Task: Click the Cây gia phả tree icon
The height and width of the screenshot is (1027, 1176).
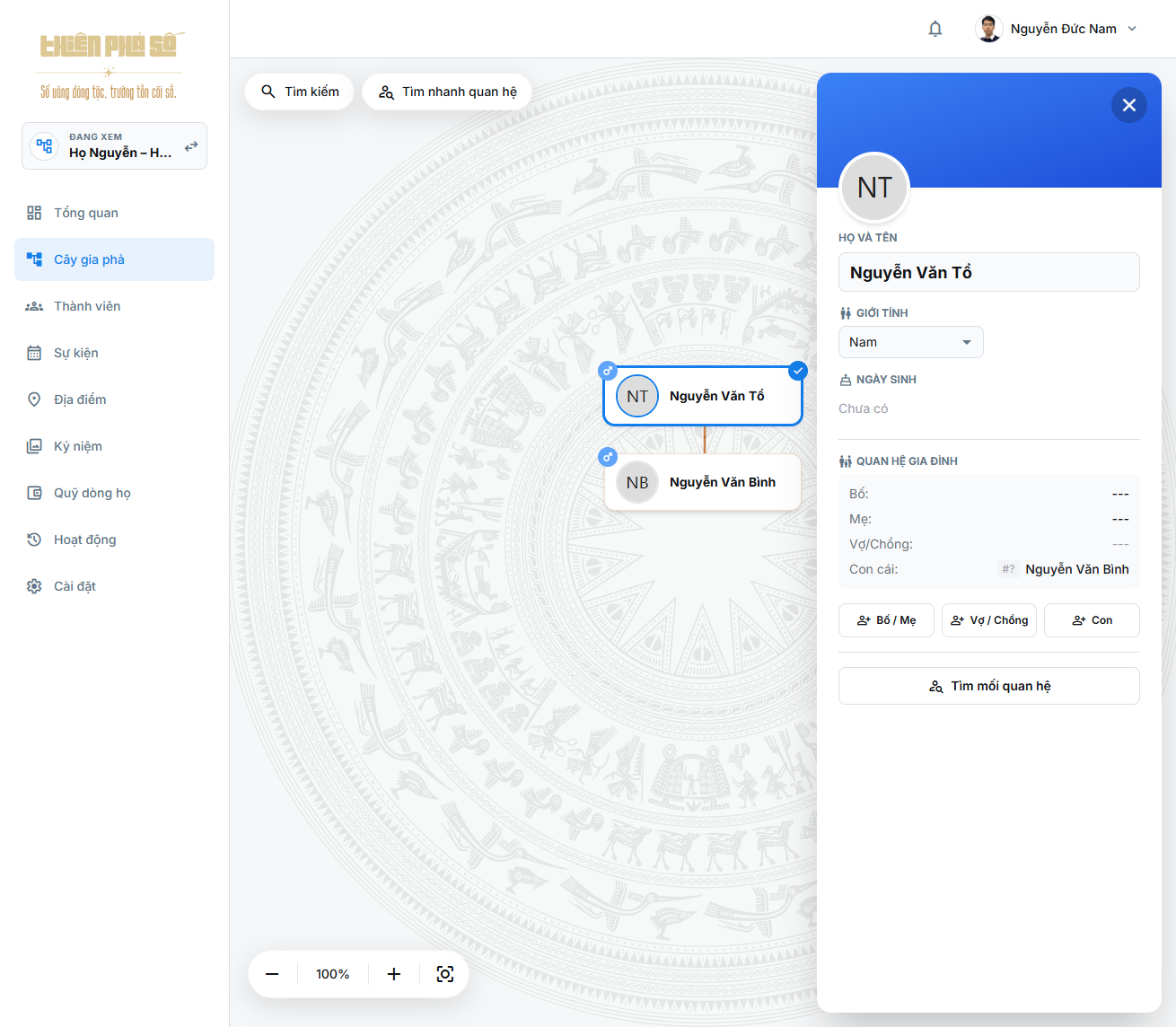Action: coord(34,259)
